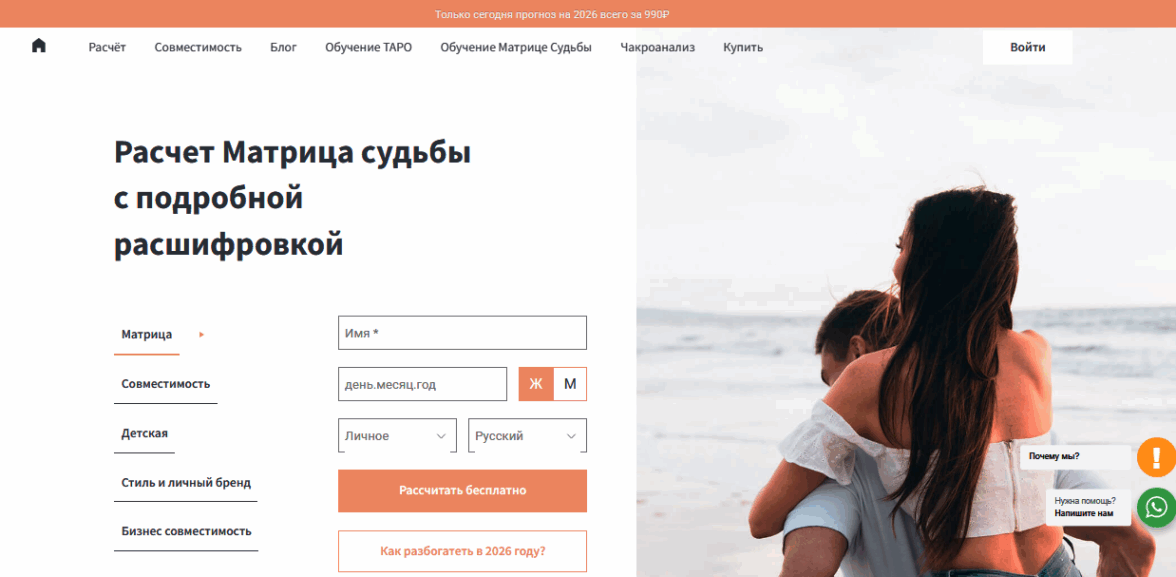The width and height of the screenshot is (1176, 577).
Task: Open the green WhatsApp chat icon
Action: click(x=1156, y=508)
